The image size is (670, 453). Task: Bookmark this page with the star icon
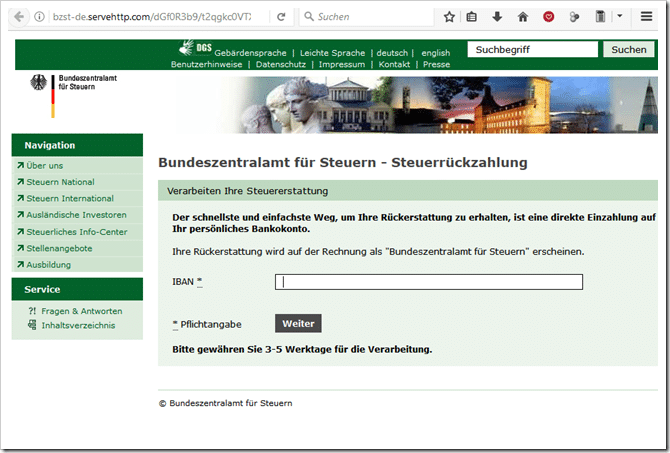point(449,17)
